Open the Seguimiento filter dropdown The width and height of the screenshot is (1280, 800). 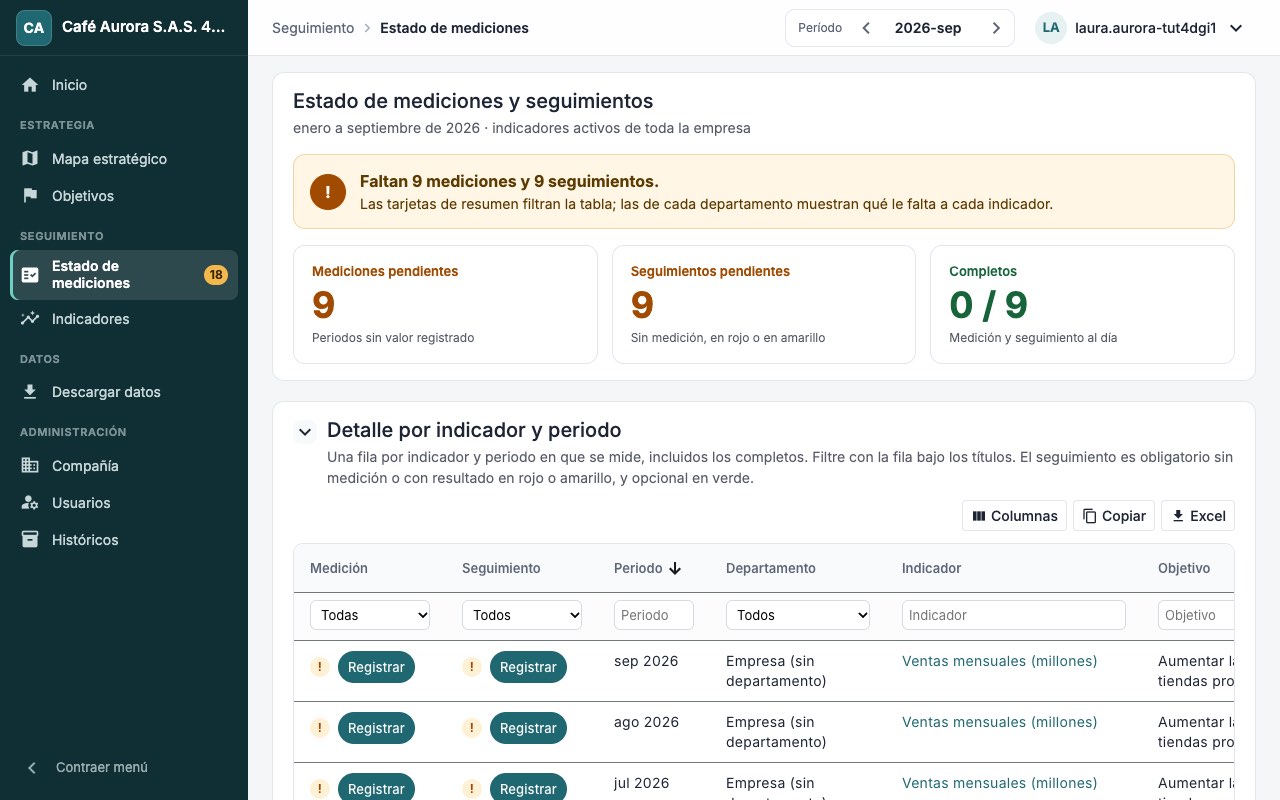click(x=522, y=615)
